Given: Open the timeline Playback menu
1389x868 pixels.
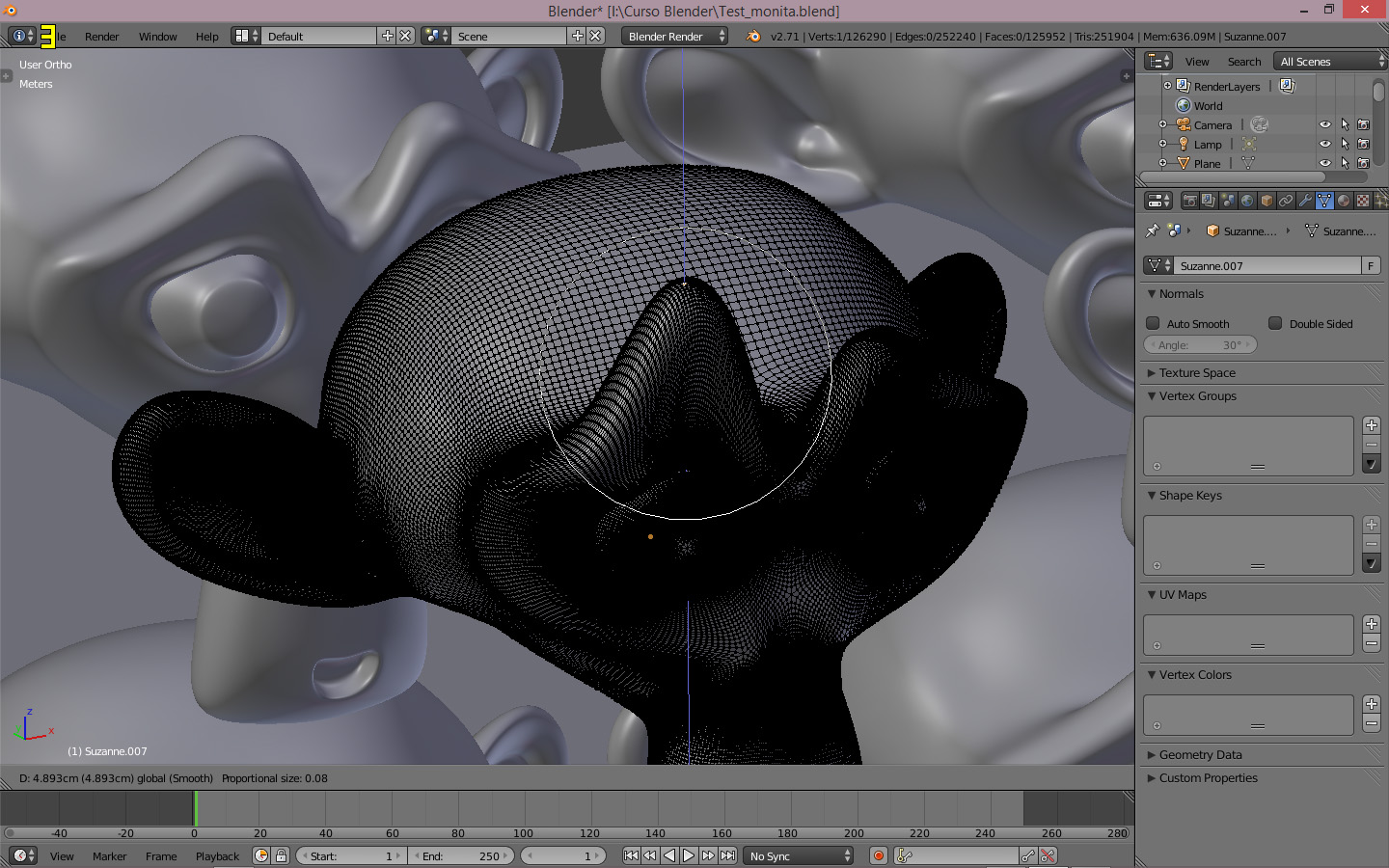Looking at the screenshot, I should [x=217, y=856].
